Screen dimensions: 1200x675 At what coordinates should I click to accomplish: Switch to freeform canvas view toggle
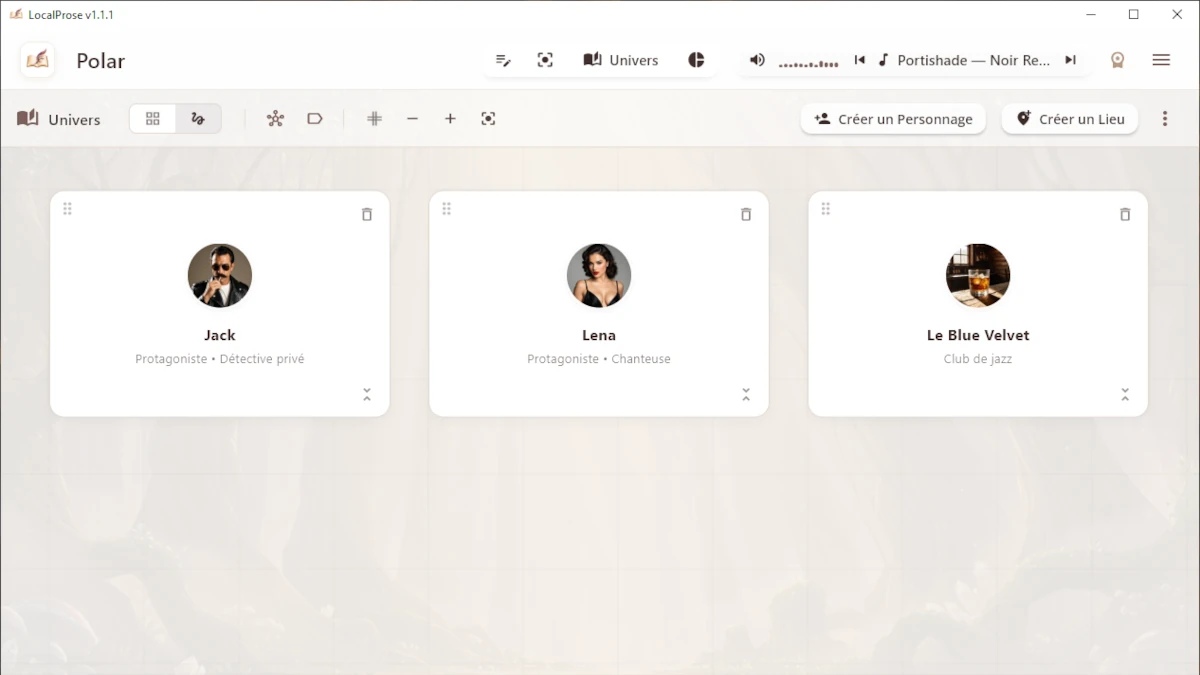(198, 119)
